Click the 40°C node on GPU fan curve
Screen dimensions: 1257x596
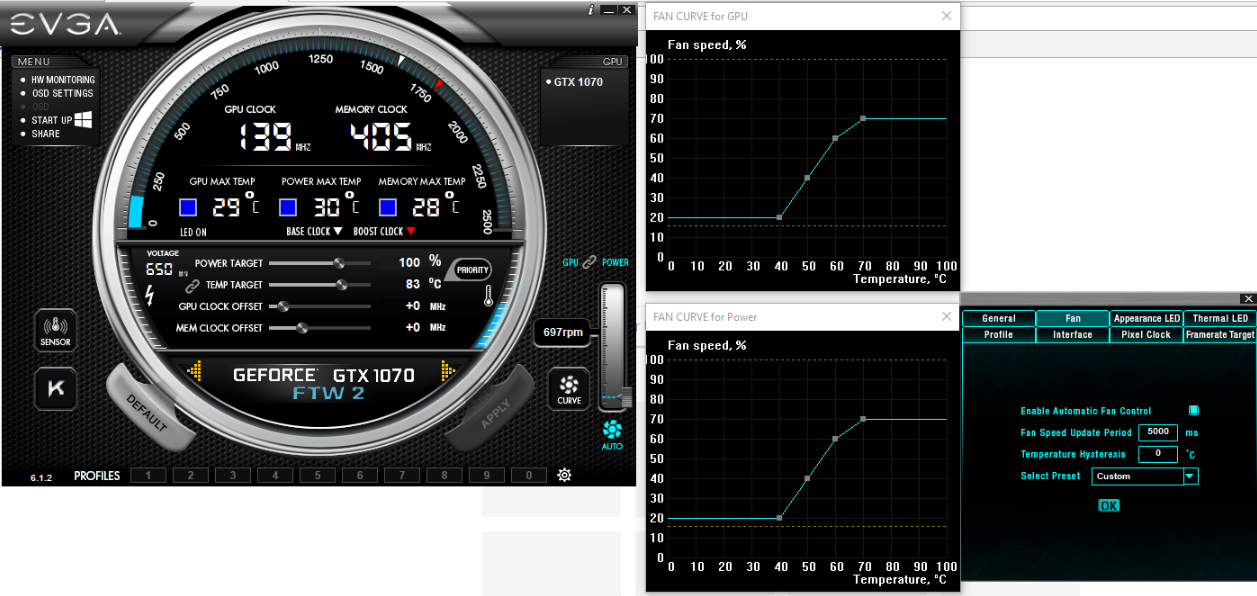(x=779, y=217)
